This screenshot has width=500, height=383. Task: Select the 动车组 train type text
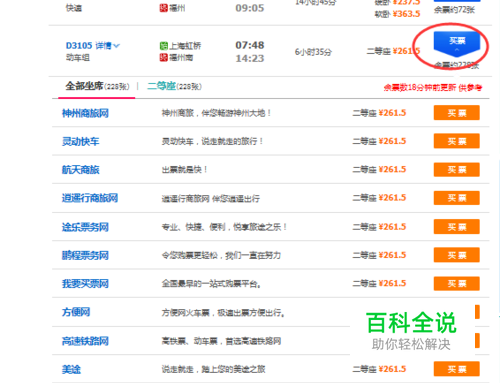pos(78,58)
